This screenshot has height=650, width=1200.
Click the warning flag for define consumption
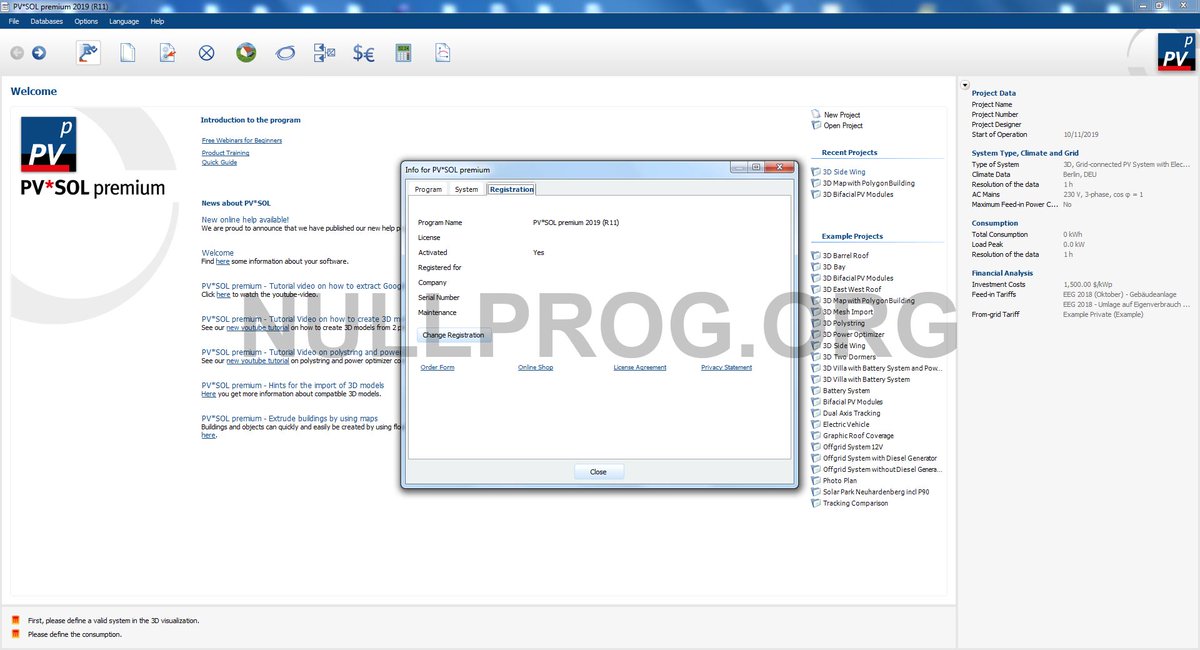[15, 634]
